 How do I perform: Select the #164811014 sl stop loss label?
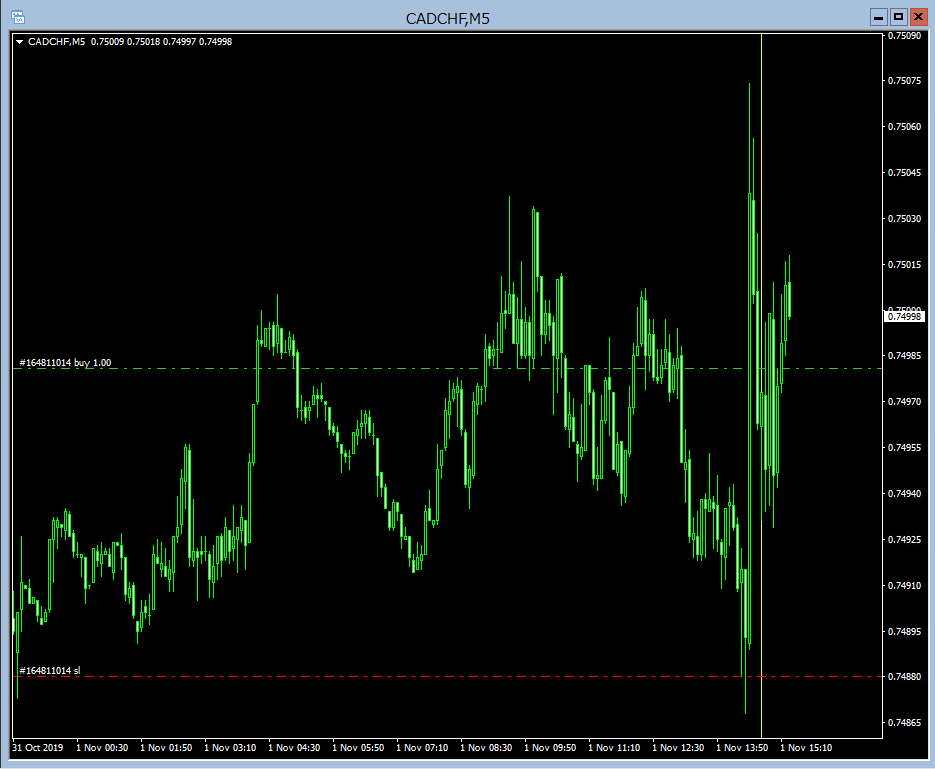coord(49,671)
